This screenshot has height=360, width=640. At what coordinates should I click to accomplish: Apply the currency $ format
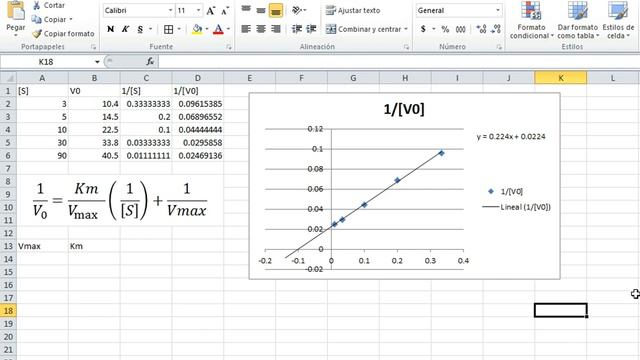pyautogui.click(x=423, y=29)
